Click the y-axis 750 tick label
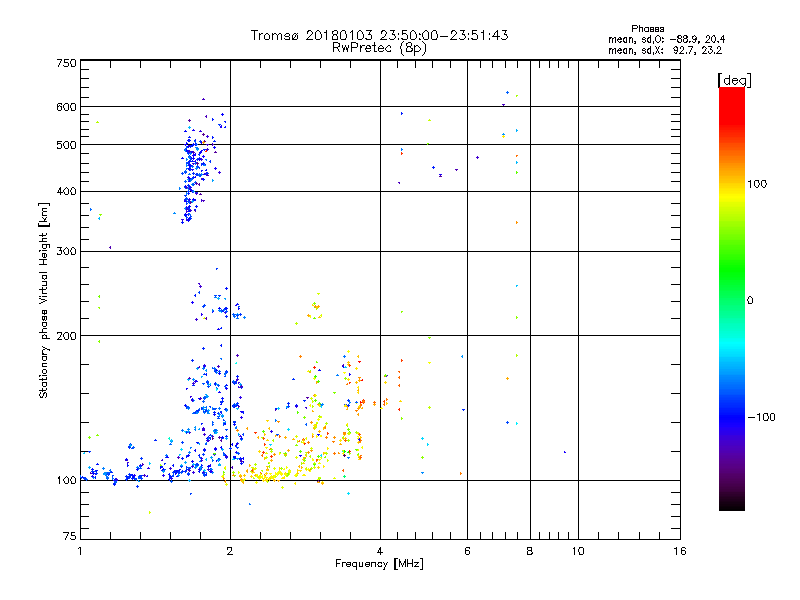This screenshot has height=600, width=800. tap(67, 63)
